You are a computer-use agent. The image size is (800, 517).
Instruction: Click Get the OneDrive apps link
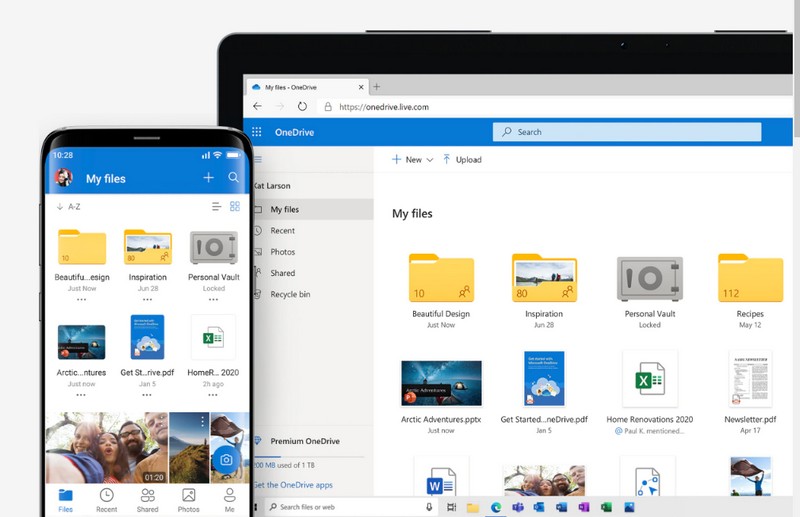[294, 485]
